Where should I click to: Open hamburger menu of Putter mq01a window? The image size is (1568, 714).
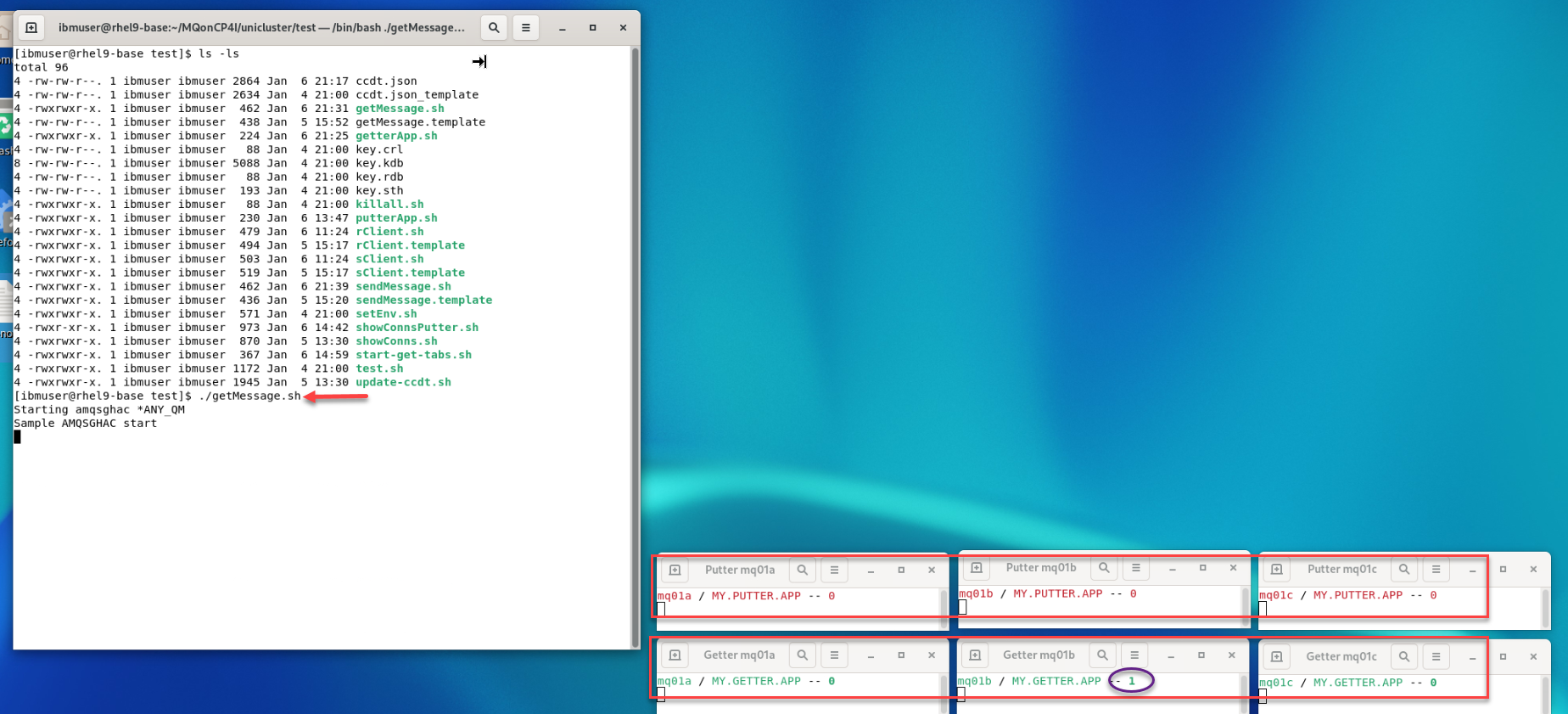coord(835,571)
